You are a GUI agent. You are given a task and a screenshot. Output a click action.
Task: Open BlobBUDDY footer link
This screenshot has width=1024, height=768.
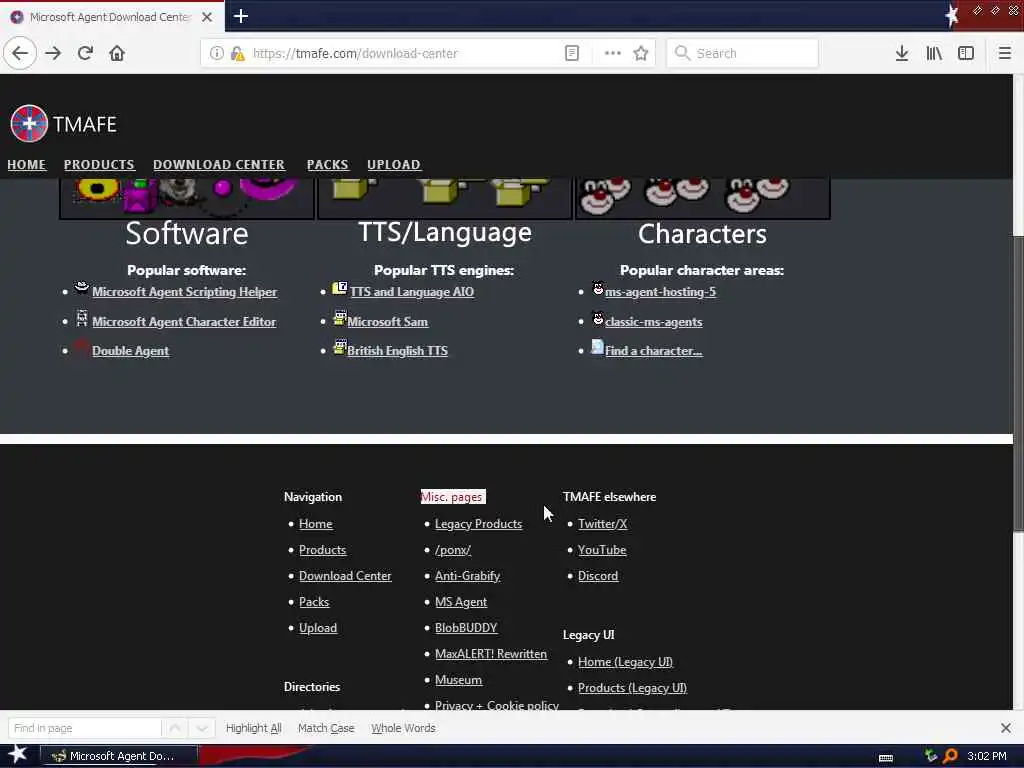pyautogui.click(x=466, y=628)
